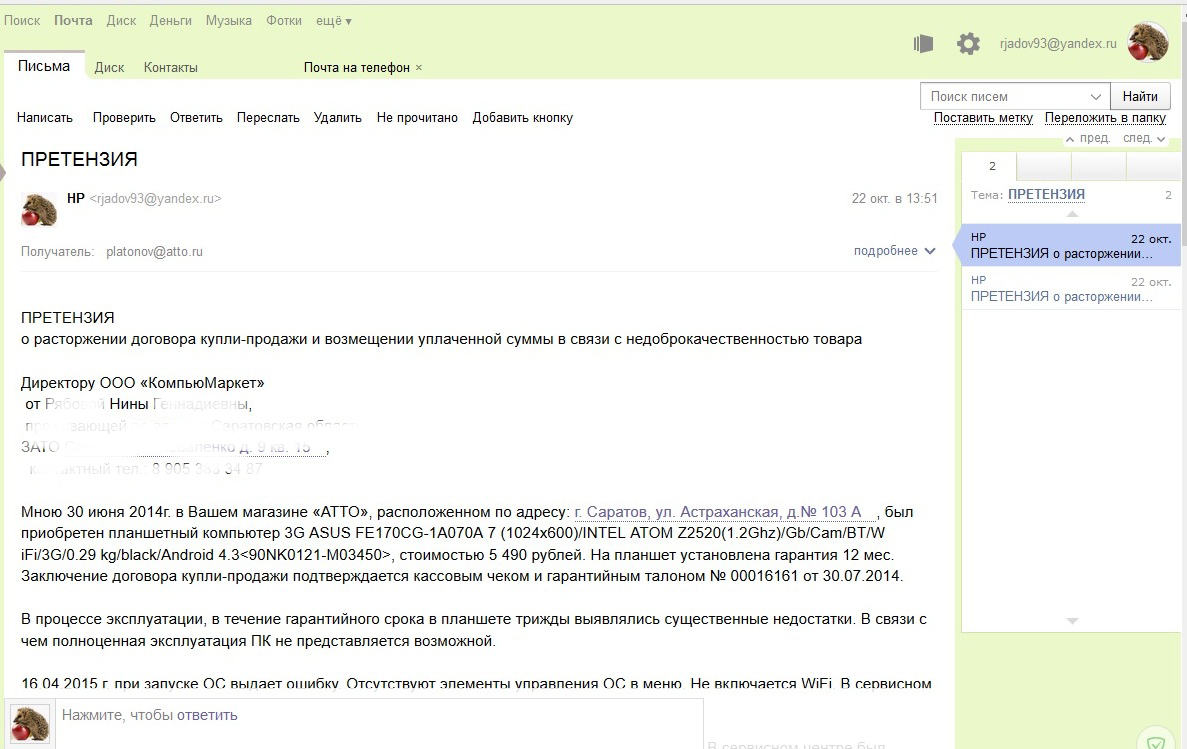Focus the "Поиск писем" search field

tap(1003, 97)
